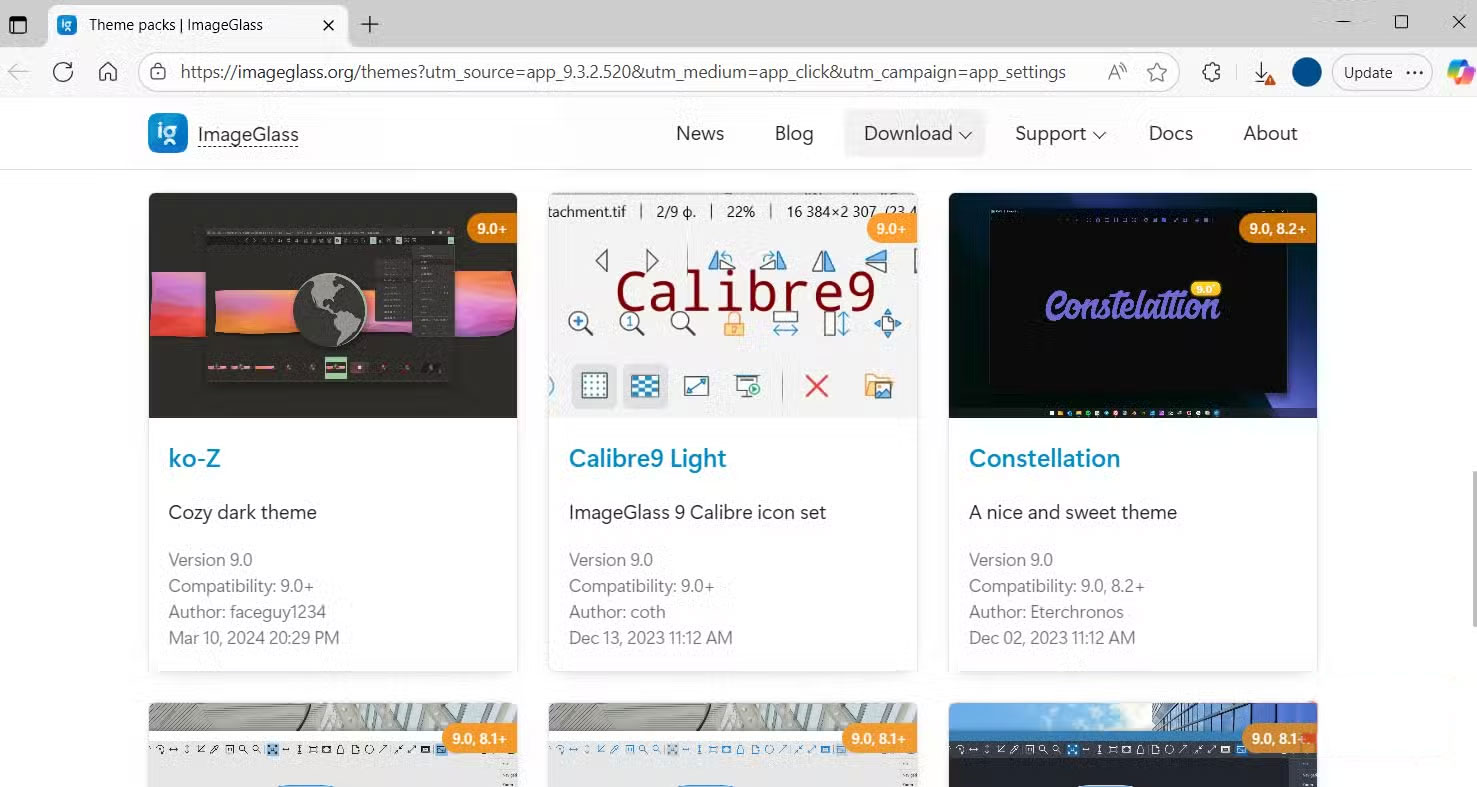Open the browser Home page
The height and width of the screenshot is (787, 1477).
[x=108, y=71]
